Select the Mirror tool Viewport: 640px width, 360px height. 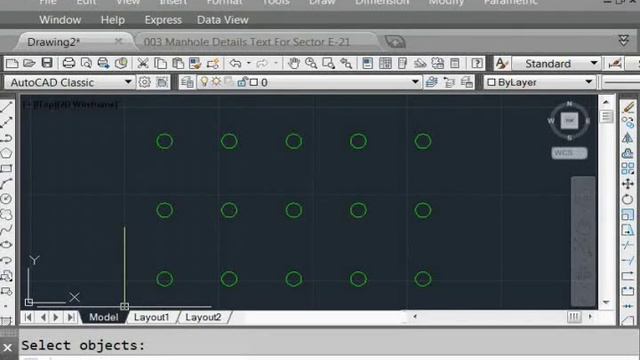click(x=628, y=138)
